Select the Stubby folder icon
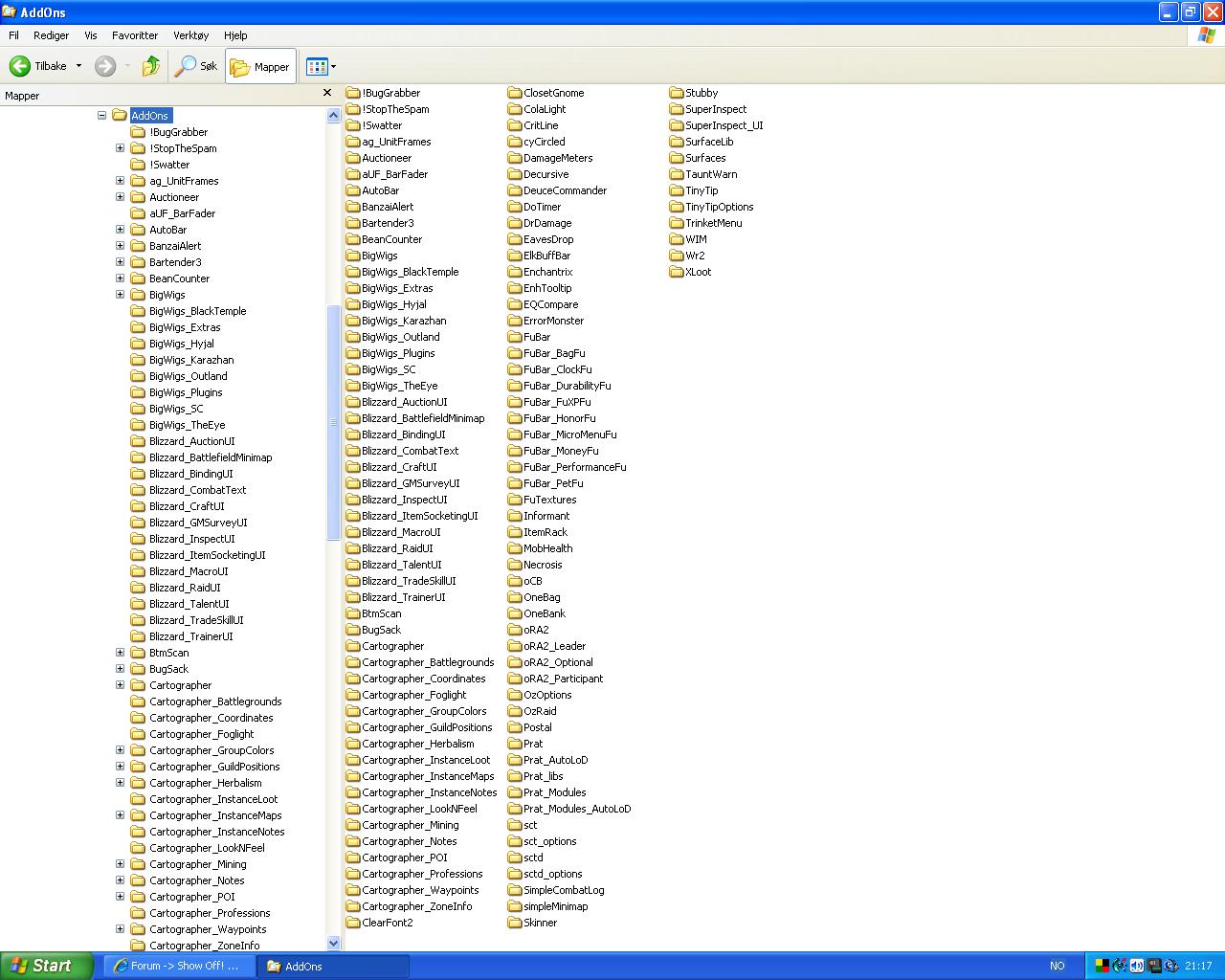Image resolution: width=1225 pixels, height=980 pixels. tap(677, 93)
